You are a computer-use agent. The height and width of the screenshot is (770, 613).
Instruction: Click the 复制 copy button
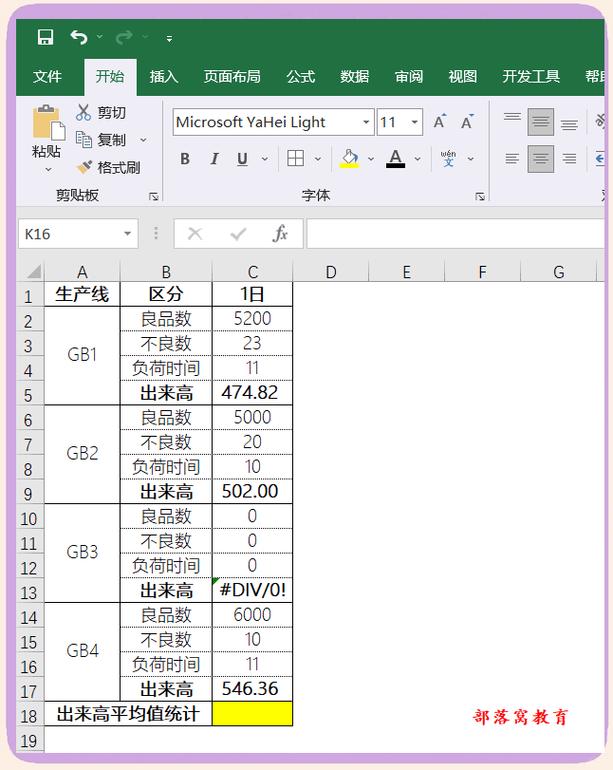pos(101,139)
